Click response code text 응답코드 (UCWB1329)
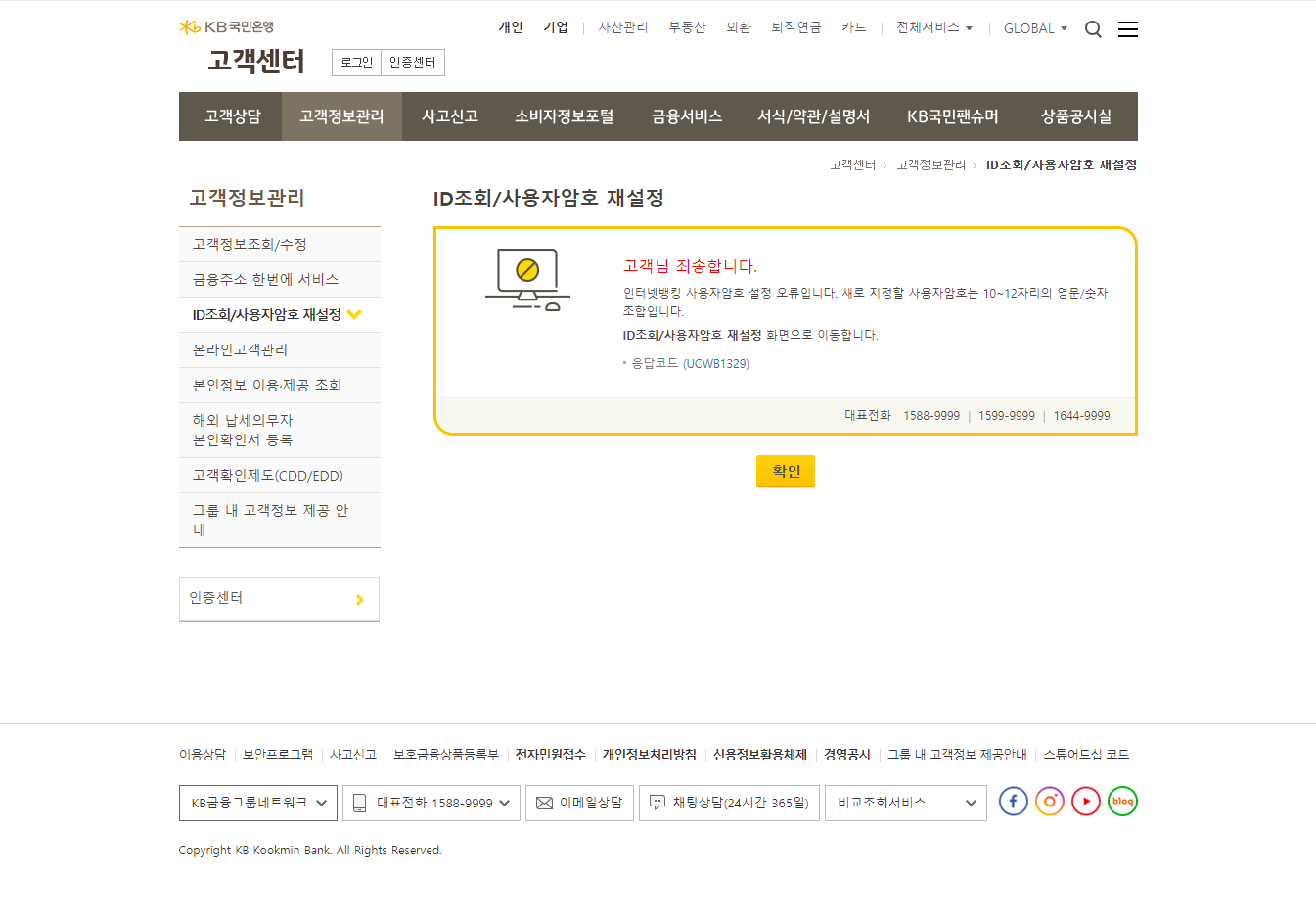The image size is (1316, 921). pyautogui.click(x=690, y=364)
